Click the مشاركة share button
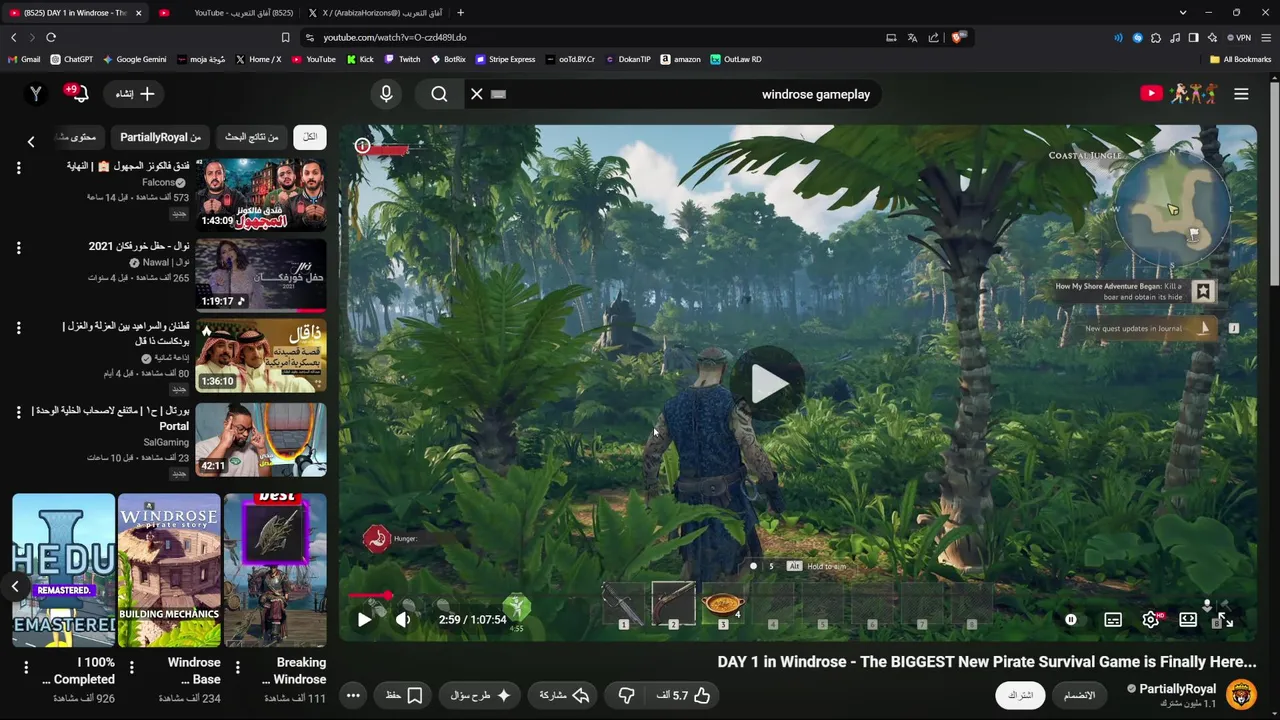1280x720 pixels. tap(564, 695)
